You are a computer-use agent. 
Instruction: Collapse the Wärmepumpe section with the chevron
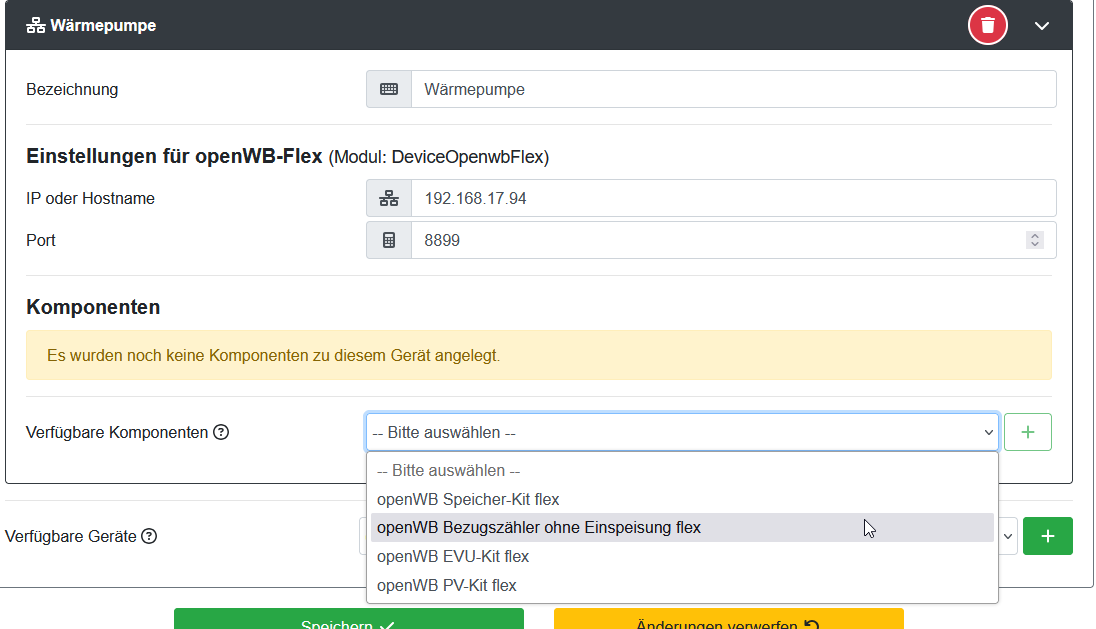(x=1042, y=25)
